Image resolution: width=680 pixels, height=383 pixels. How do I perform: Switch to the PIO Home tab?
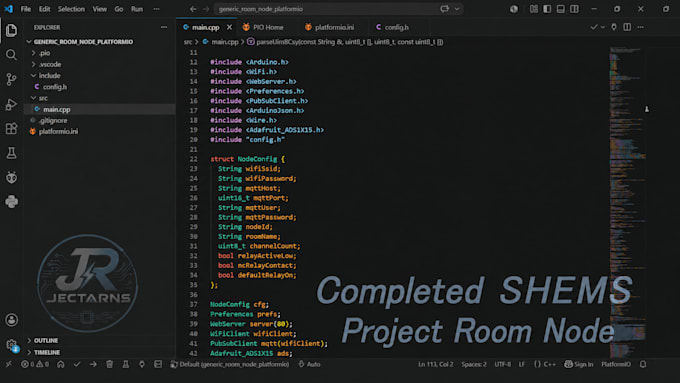263,27
